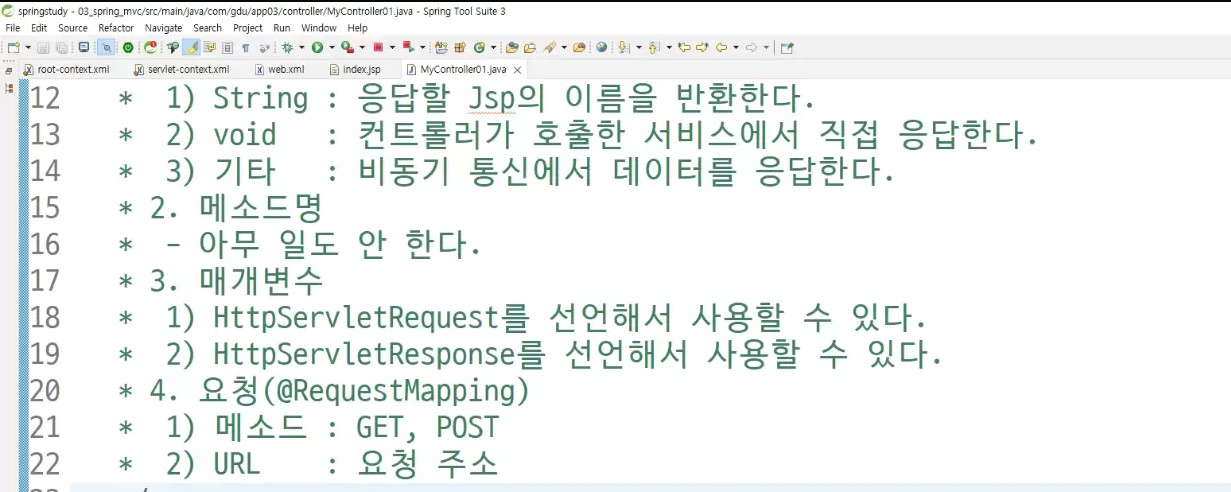
Task: Switch to index.jsp editor tab
Action: click(x=353, y=70)
